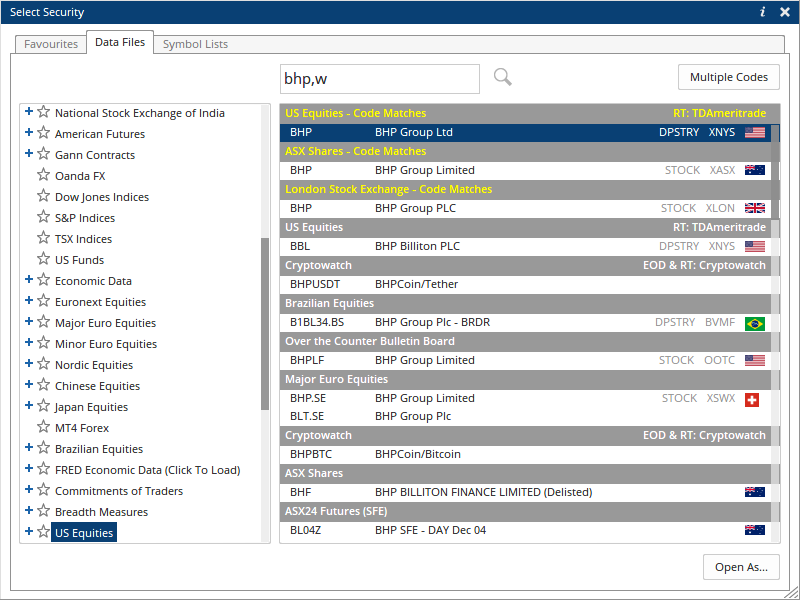Screen dimensions: 800x600
Task: Click the US flag on BHPLF row
Action: point(755,361)
